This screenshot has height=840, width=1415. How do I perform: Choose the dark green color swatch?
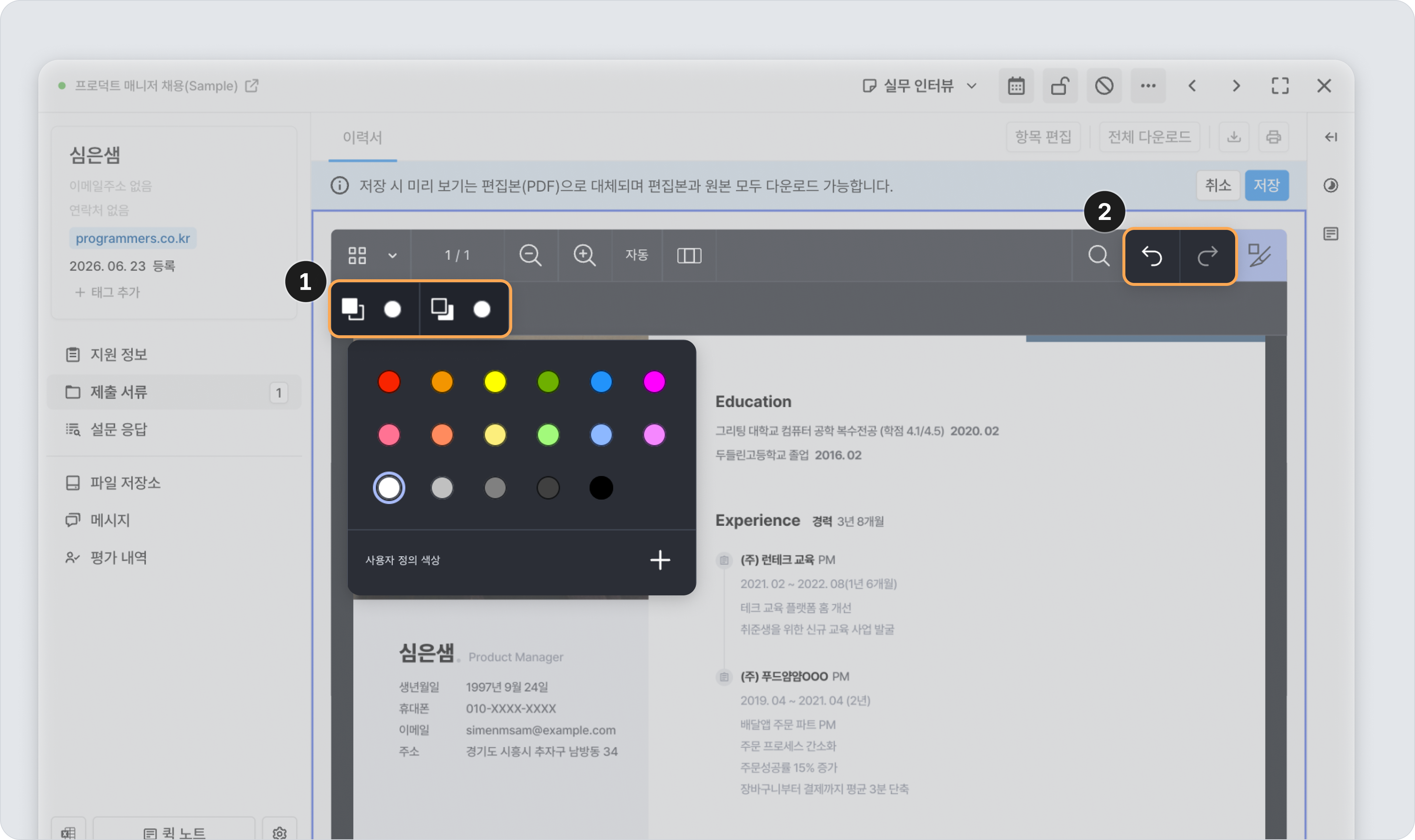548,382
